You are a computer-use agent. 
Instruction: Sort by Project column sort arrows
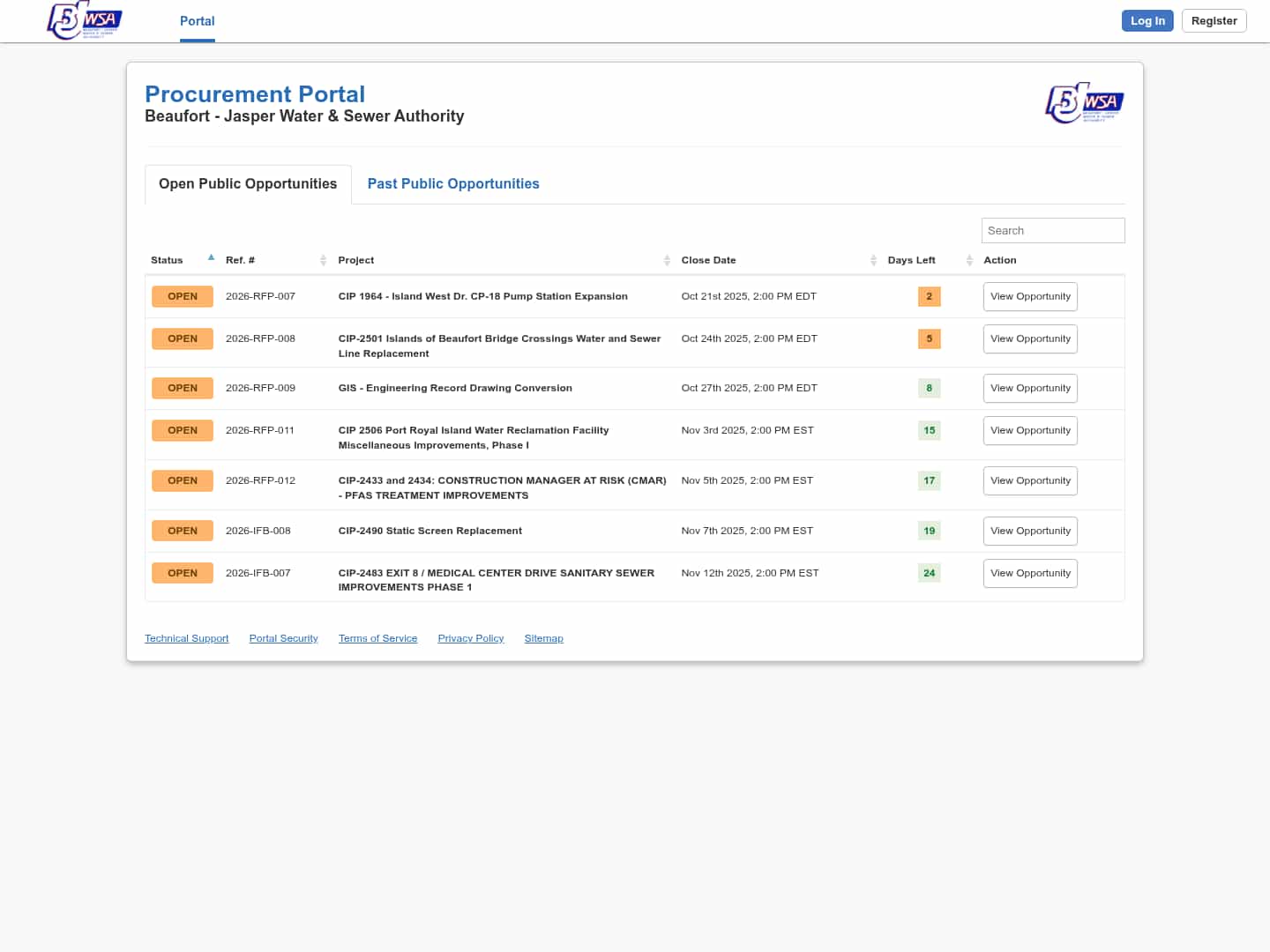[x=667, y=260]
